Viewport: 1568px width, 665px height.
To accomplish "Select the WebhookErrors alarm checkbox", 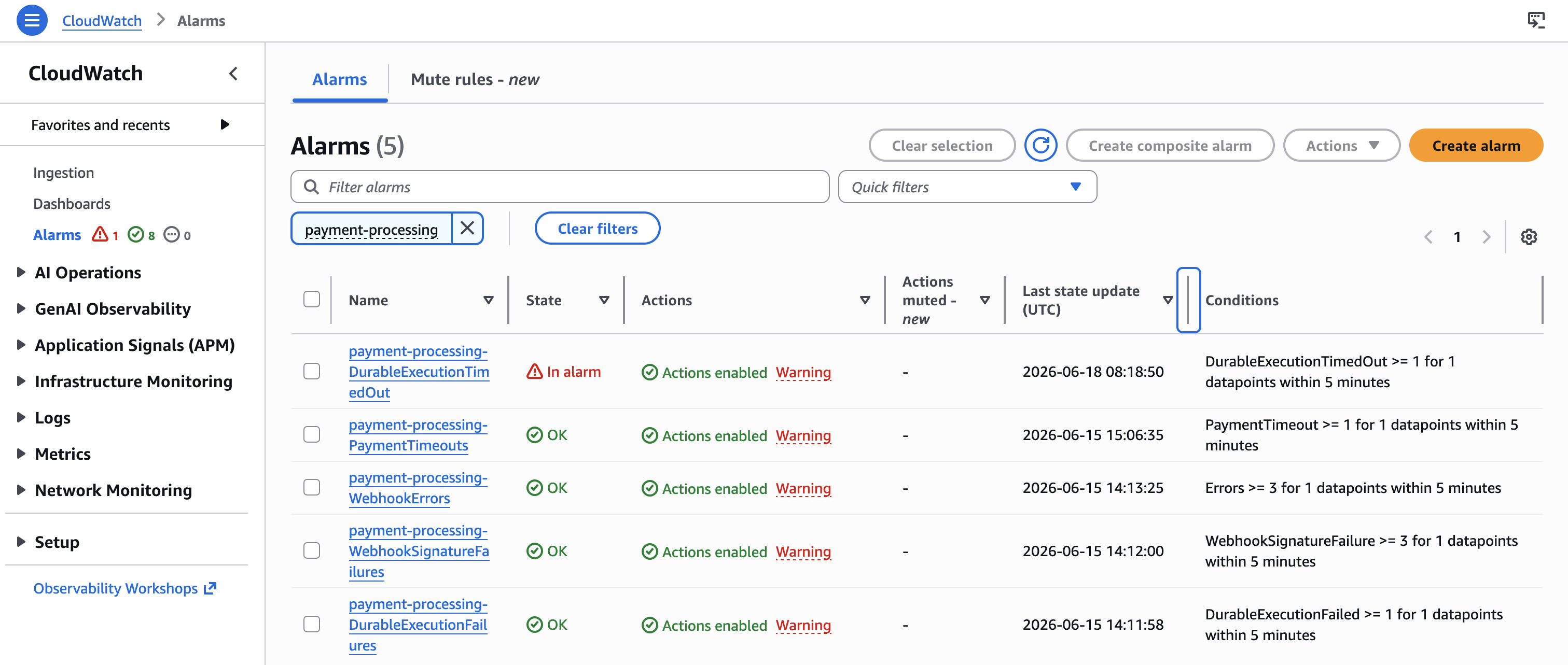I will (312, 487).
